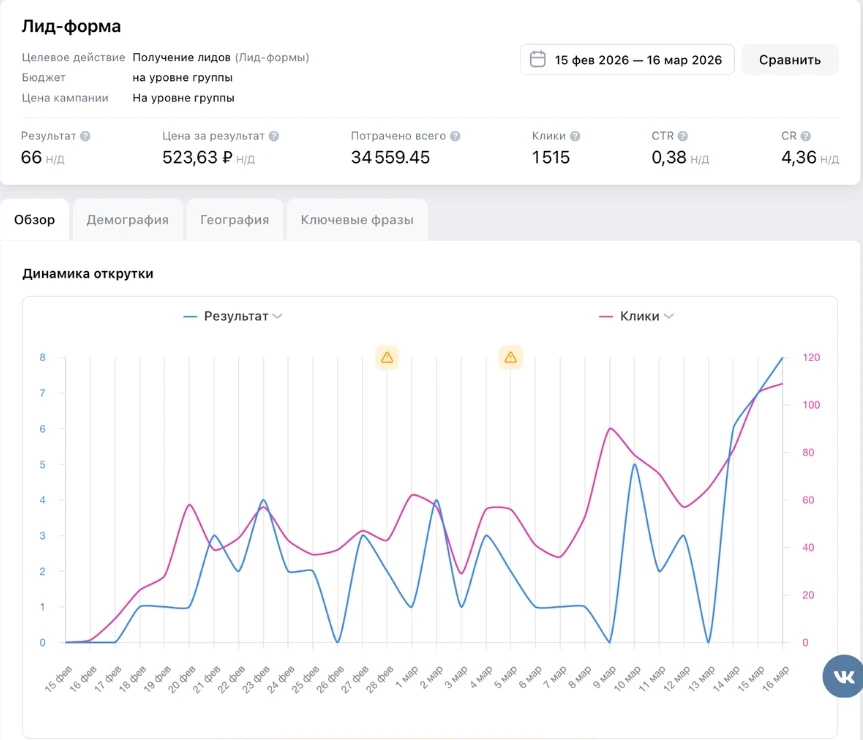The height and width of the screenshot is (740, 863).
Task: Click the 23 фев date label on axis
Action: (256, 679)
